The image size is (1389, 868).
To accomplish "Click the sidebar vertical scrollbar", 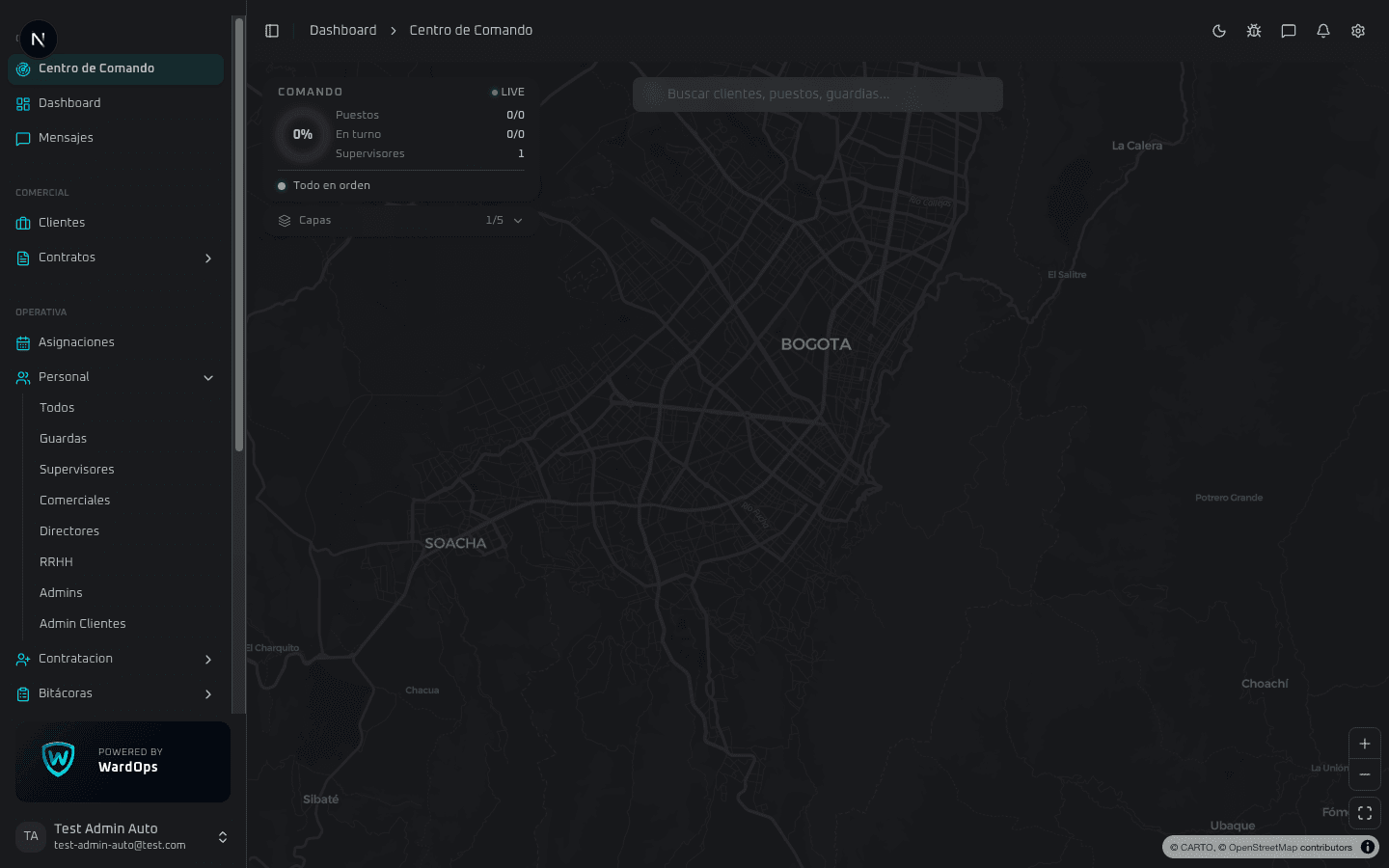I will coord(239,231).
